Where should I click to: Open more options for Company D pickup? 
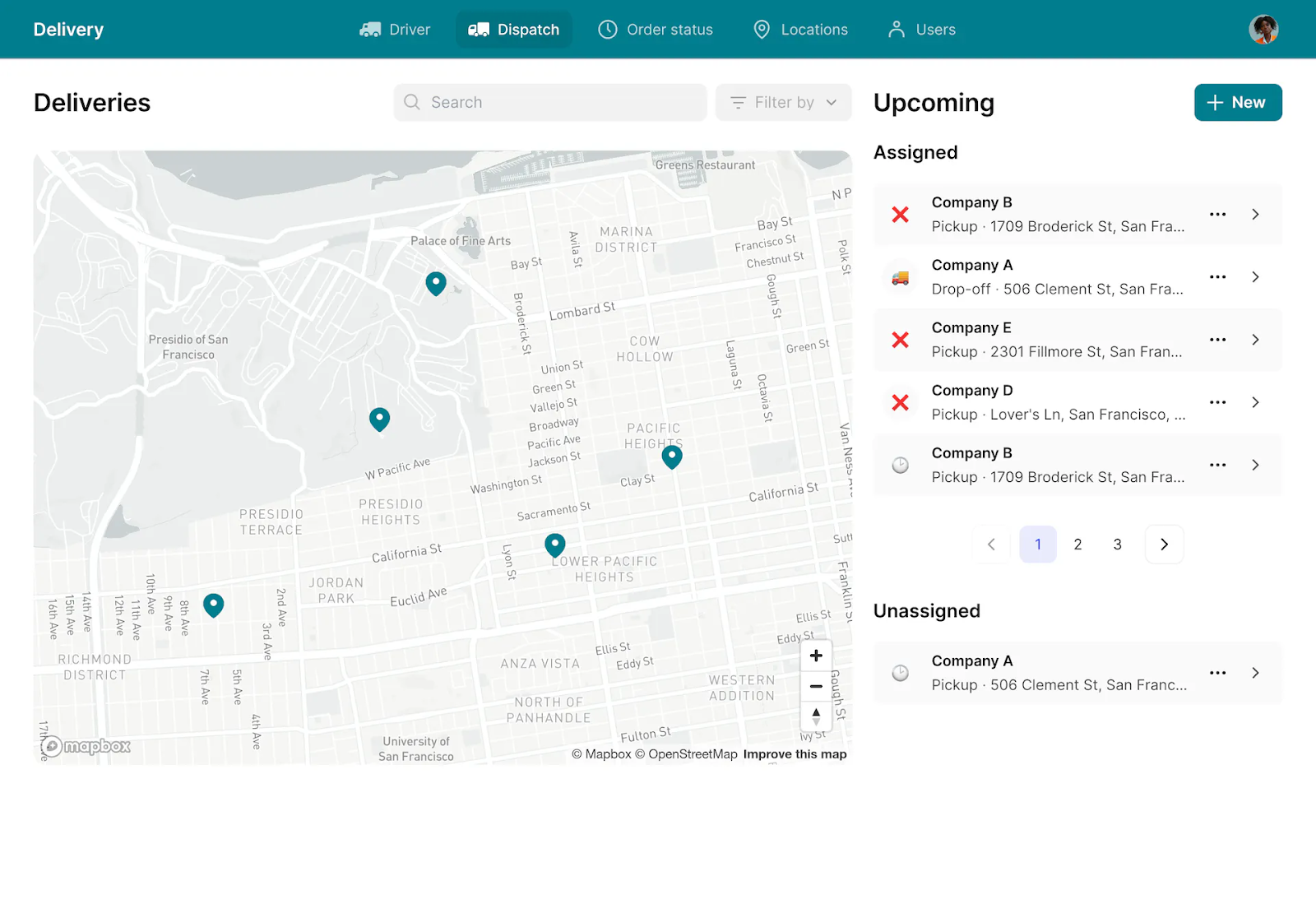tap(1217, 402)
